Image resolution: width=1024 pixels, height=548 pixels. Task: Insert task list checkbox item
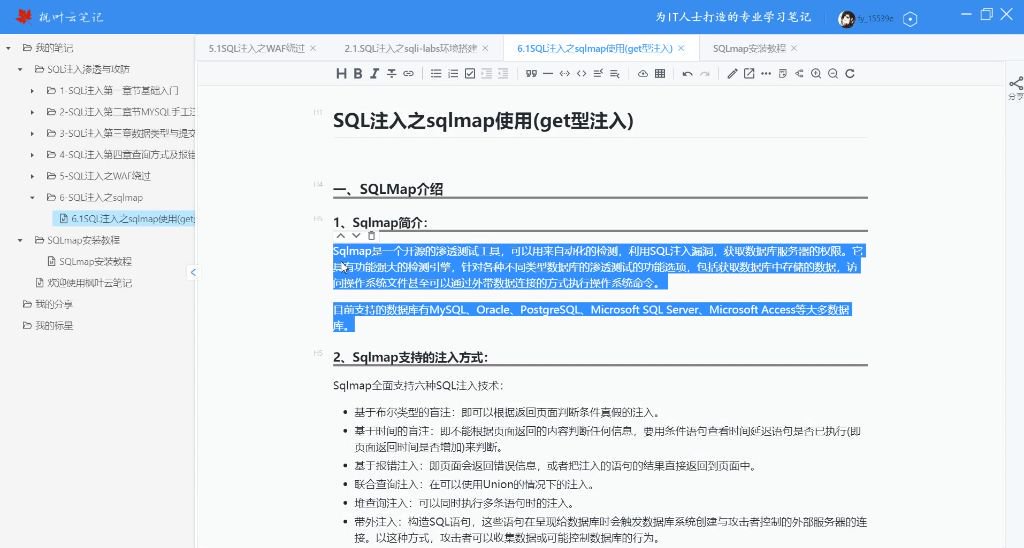[x=470, y=73]
